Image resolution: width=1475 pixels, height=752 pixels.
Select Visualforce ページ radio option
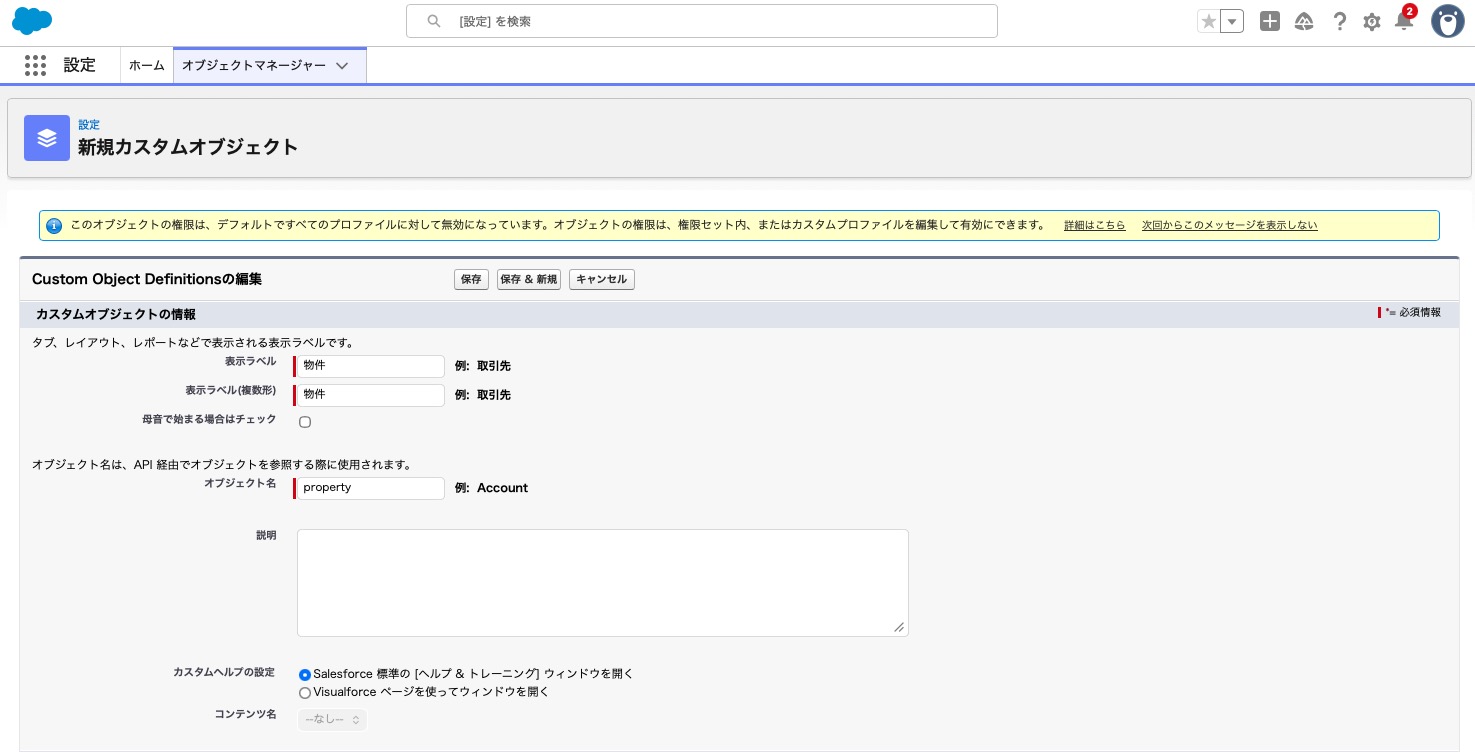pos(305,693)
